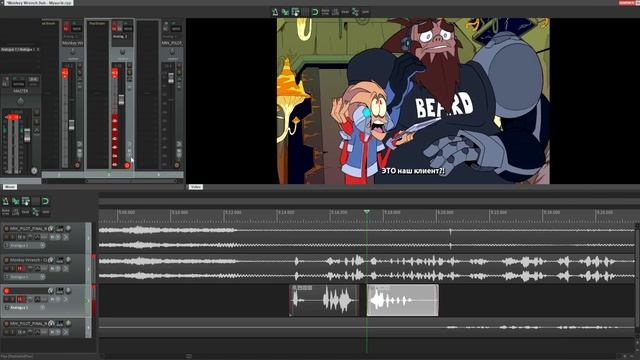
Task: Click green nodes icon in lower-left toolbar
Action: click(36, 211)
